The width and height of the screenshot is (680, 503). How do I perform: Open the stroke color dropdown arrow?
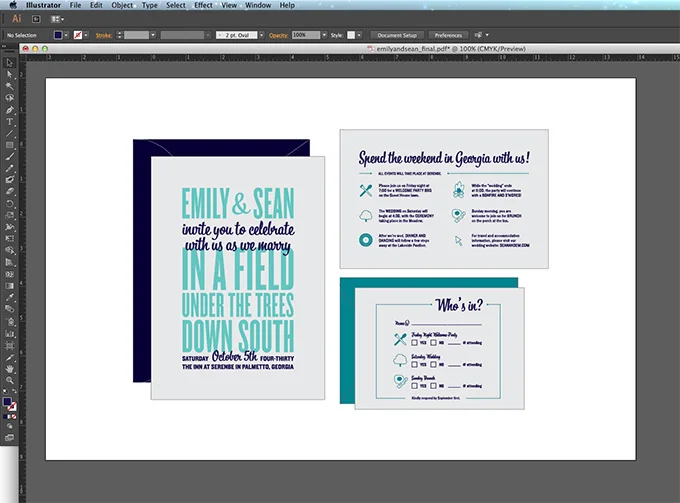tap(86, 35)
